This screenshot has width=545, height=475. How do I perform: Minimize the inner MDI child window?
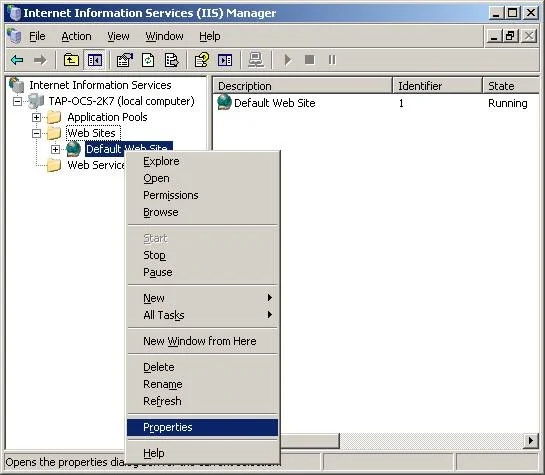494,36
